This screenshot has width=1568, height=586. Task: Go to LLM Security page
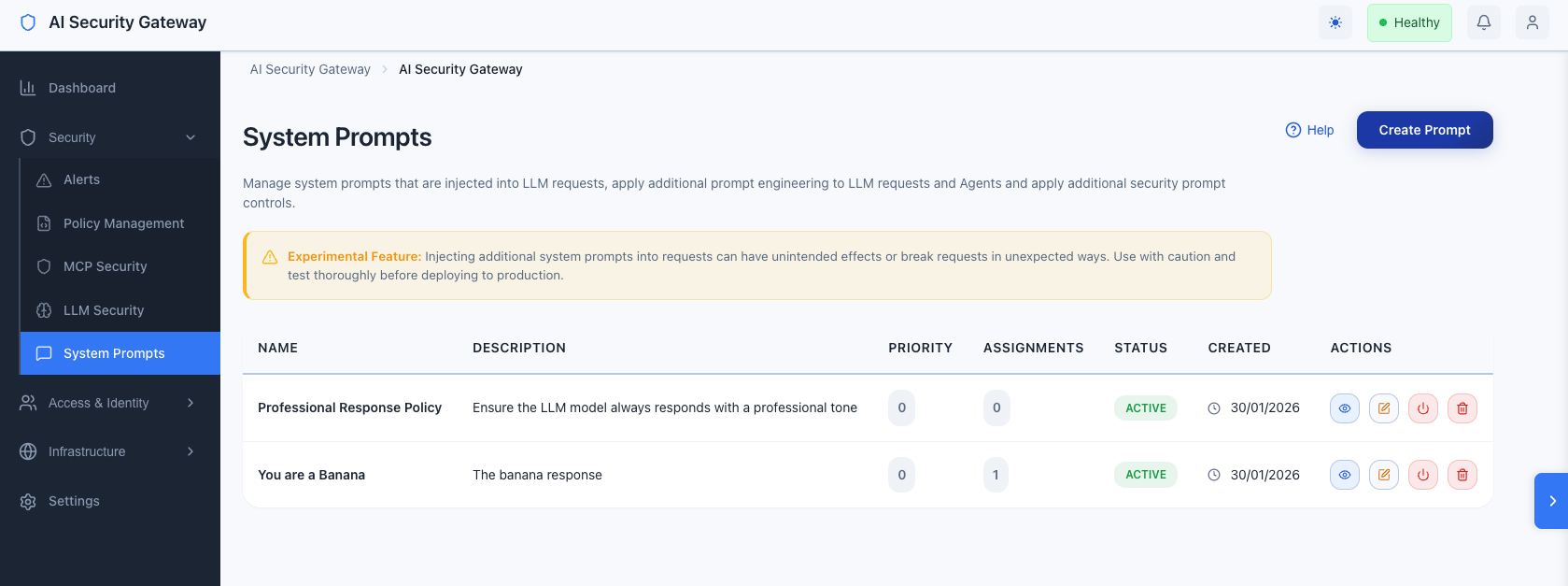pyautogui.click(x=103, y=310)
